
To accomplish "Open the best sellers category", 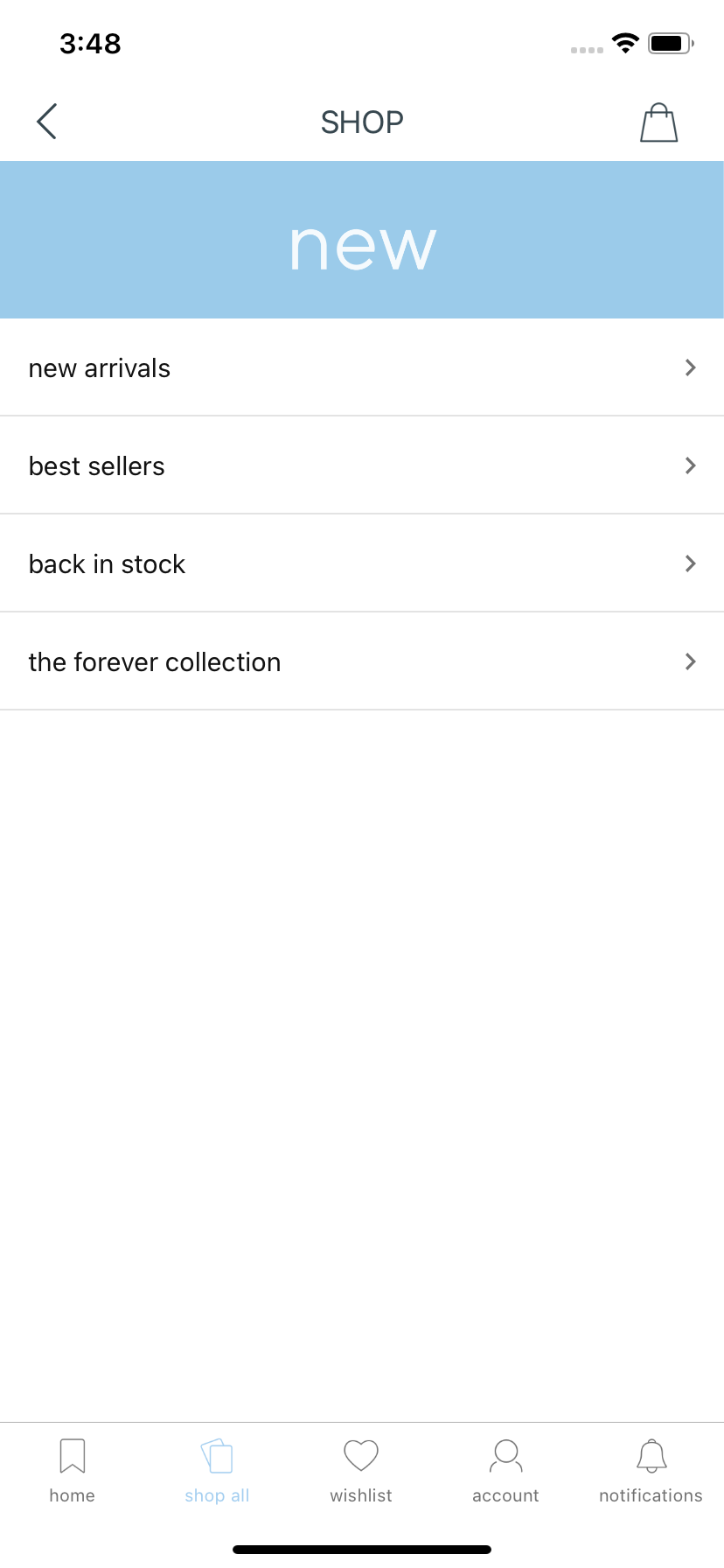I will coord(362,465).
